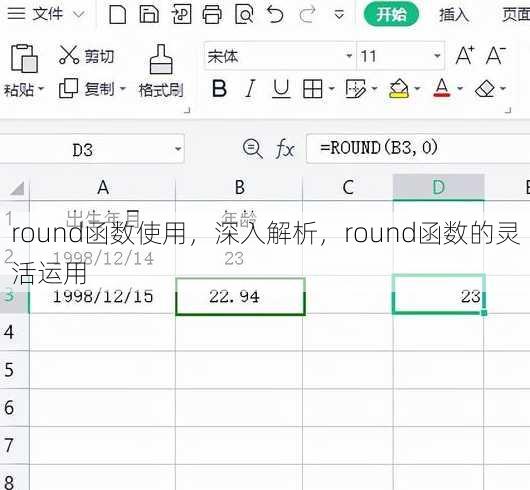Select cell containing 1998/12/15
530x490 pixels.
[x=103, y=296]
